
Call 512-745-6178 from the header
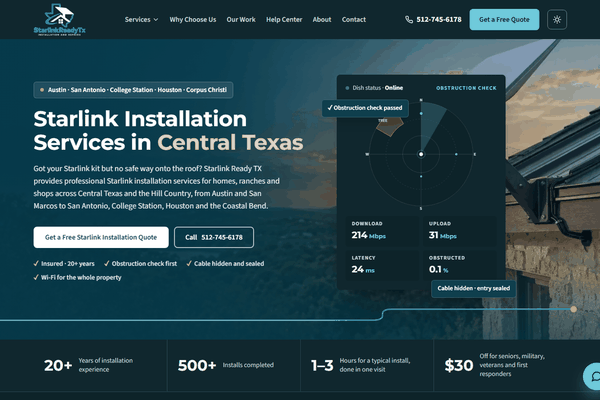pos(439,20)
